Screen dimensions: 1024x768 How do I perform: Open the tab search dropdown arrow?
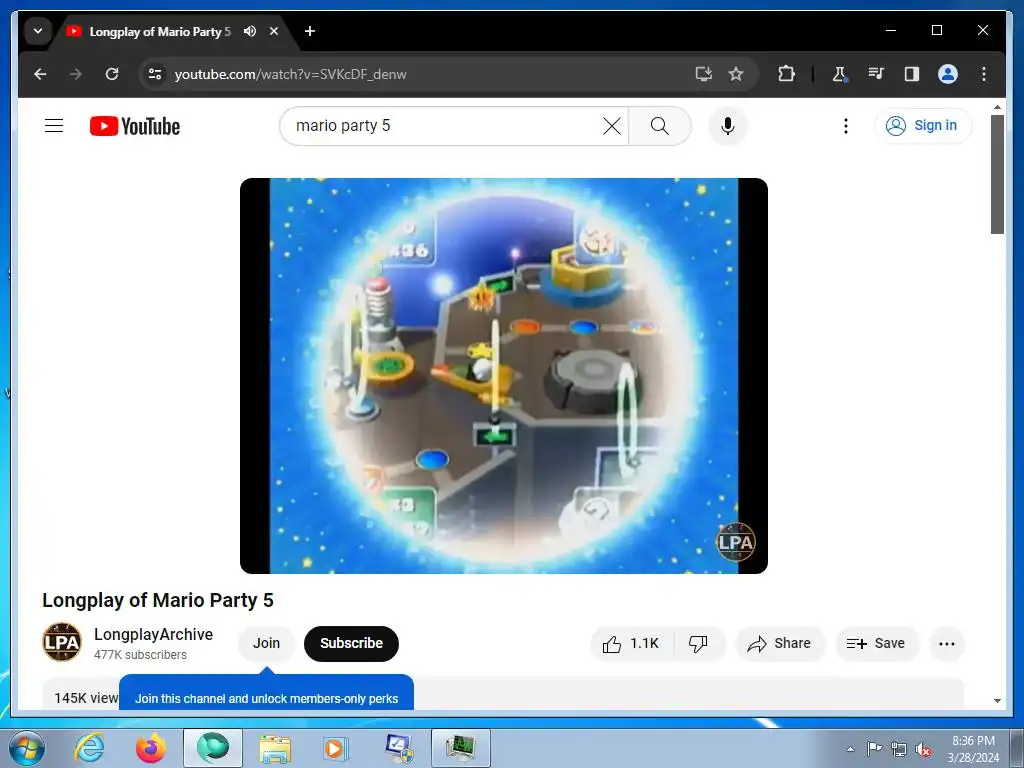pyautogui.click(x=38, y=31)
